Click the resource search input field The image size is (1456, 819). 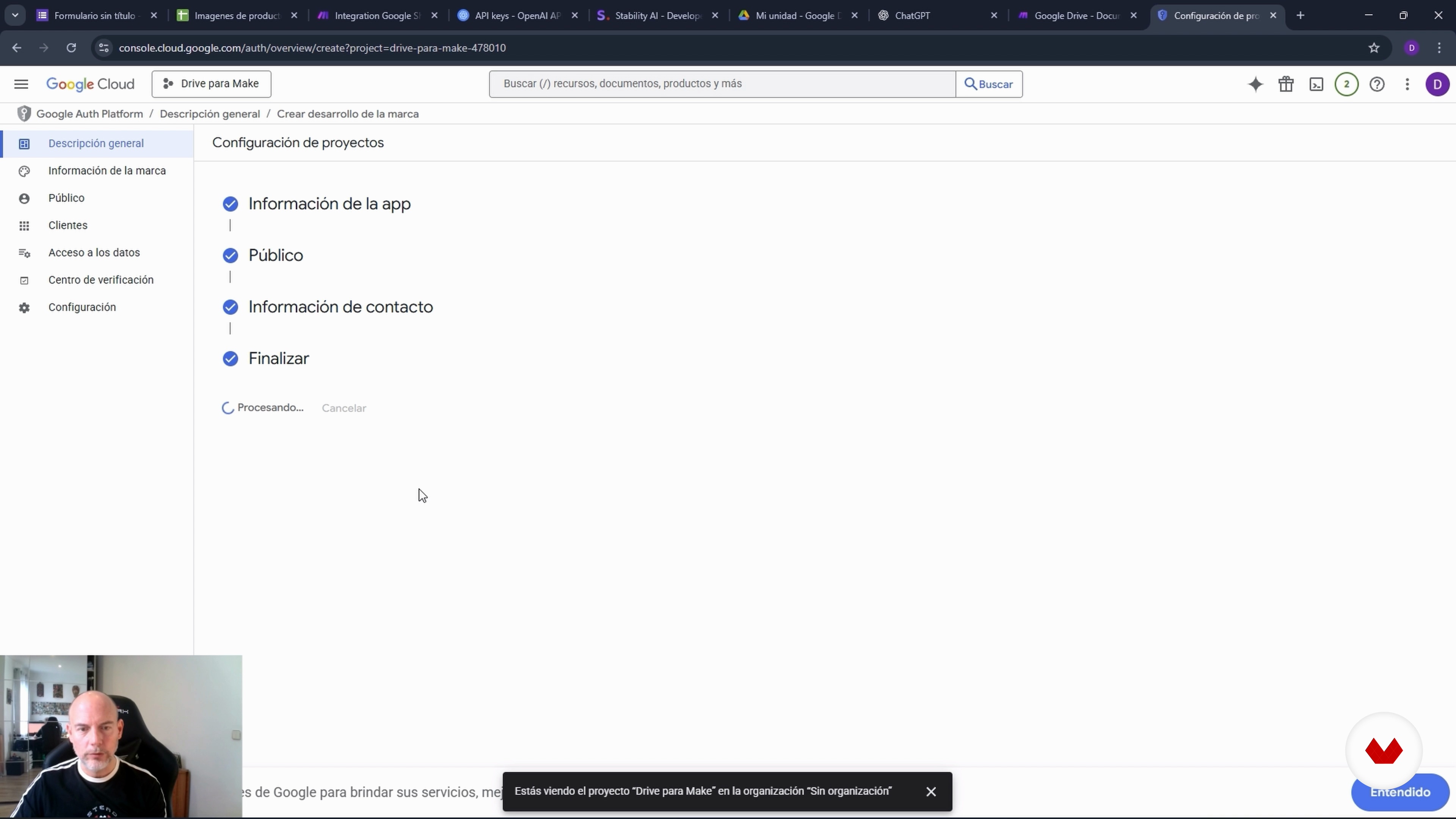pos(722,84)
